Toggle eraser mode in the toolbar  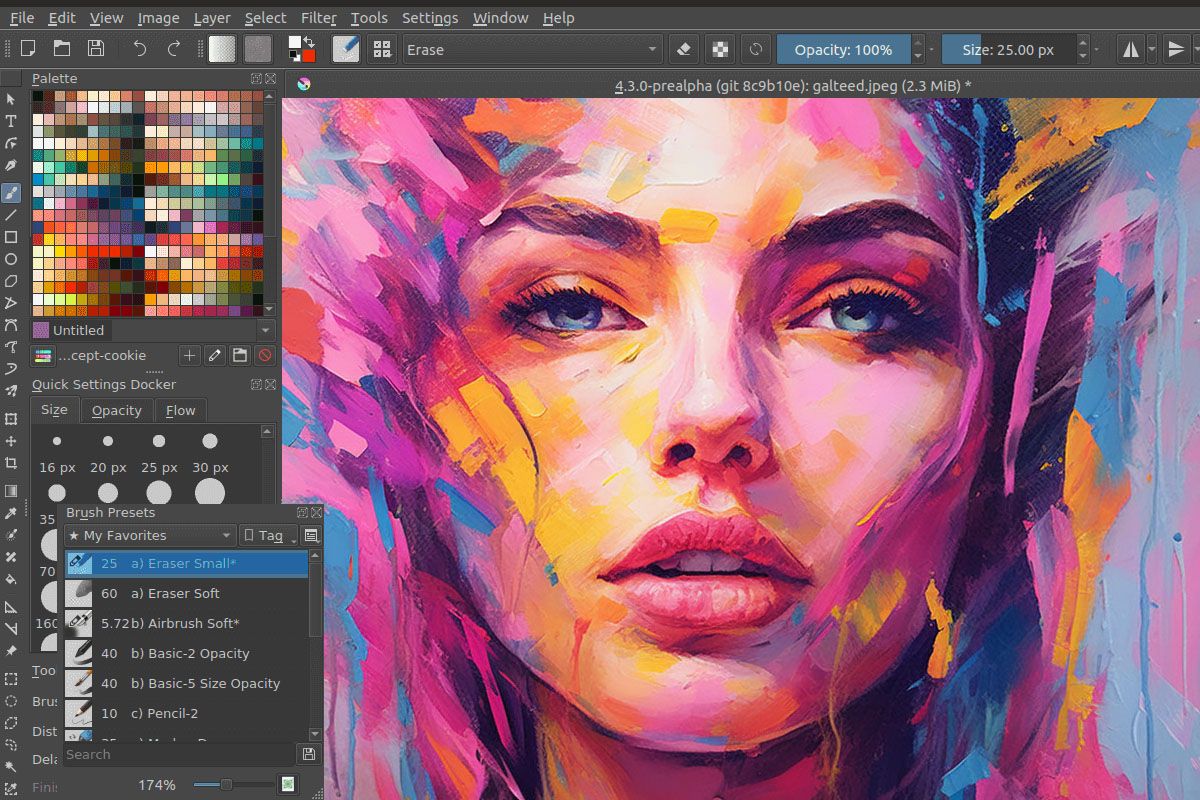click(686, 48)
